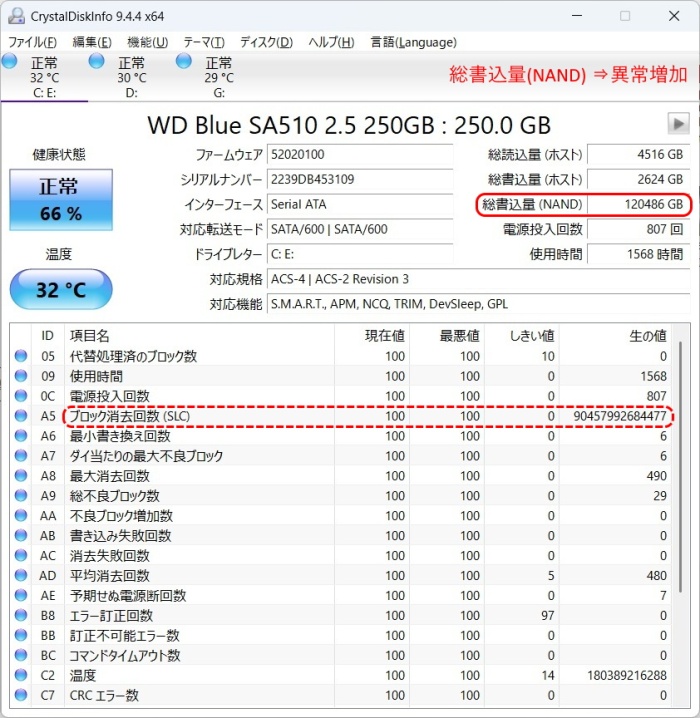
Task: Open the 機能(U) menu
Action: click(x=147, y=42)
